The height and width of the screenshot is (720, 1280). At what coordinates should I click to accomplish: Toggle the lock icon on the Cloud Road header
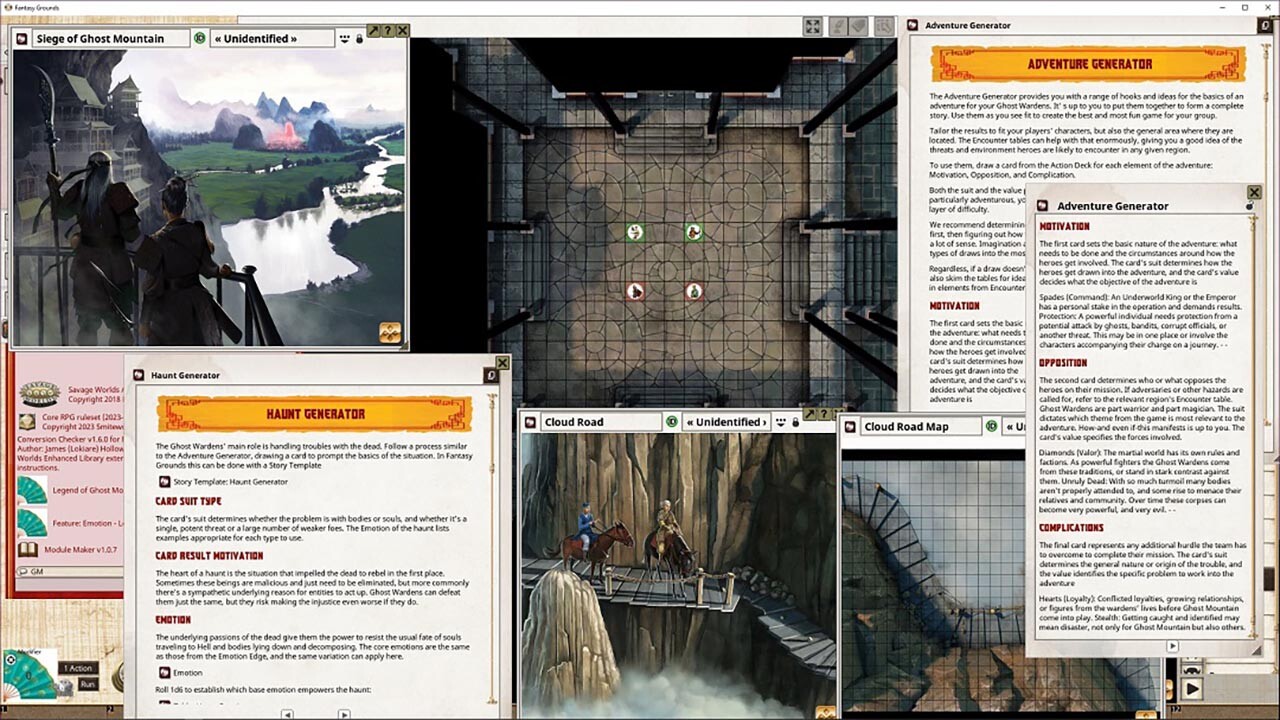(x=795, y=423)
